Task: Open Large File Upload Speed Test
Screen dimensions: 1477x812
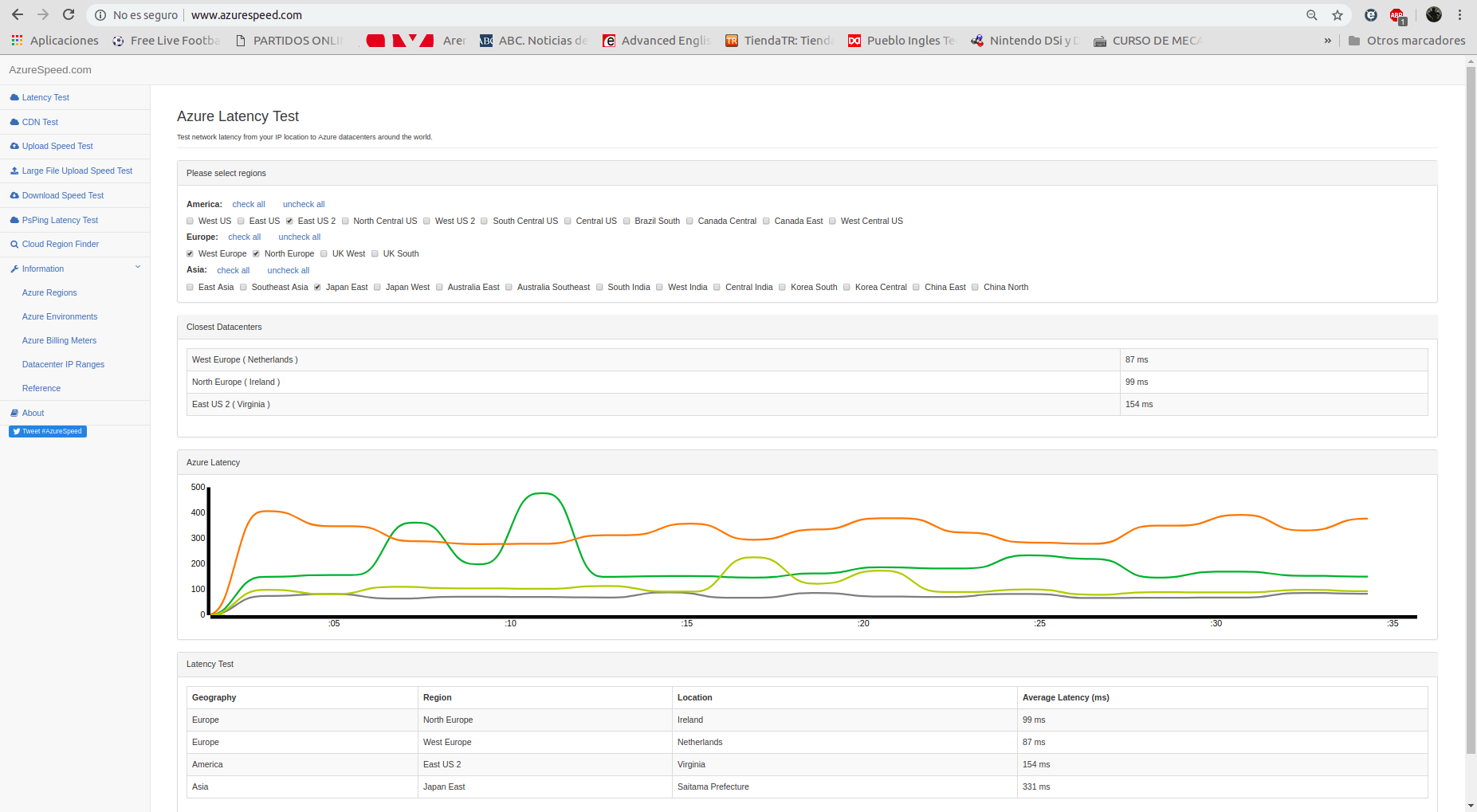Action: 77,171
